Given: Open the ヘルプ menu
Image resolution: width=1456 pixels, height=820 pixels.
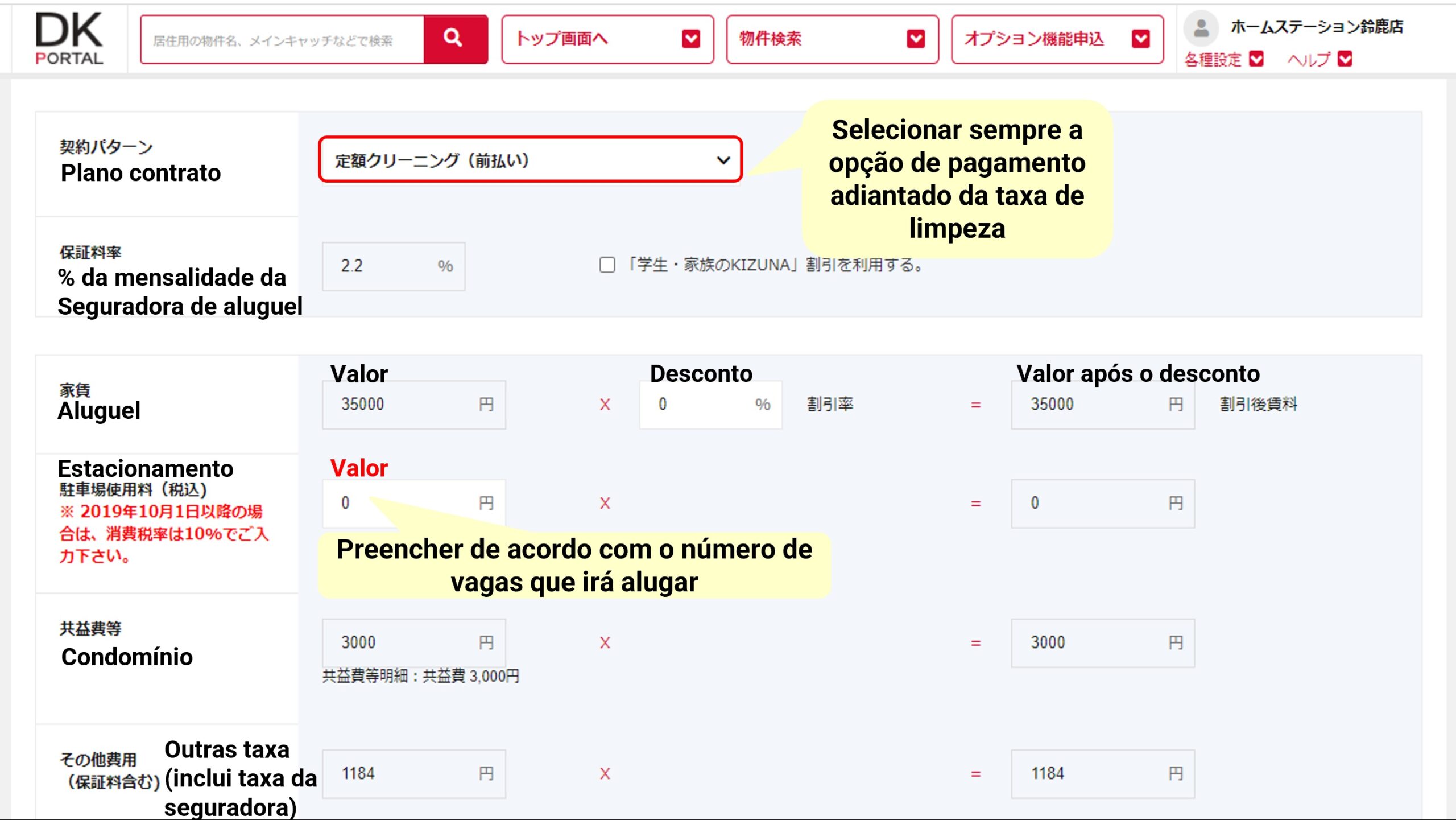Looking at the screenshot, I should pos(1309,59).
